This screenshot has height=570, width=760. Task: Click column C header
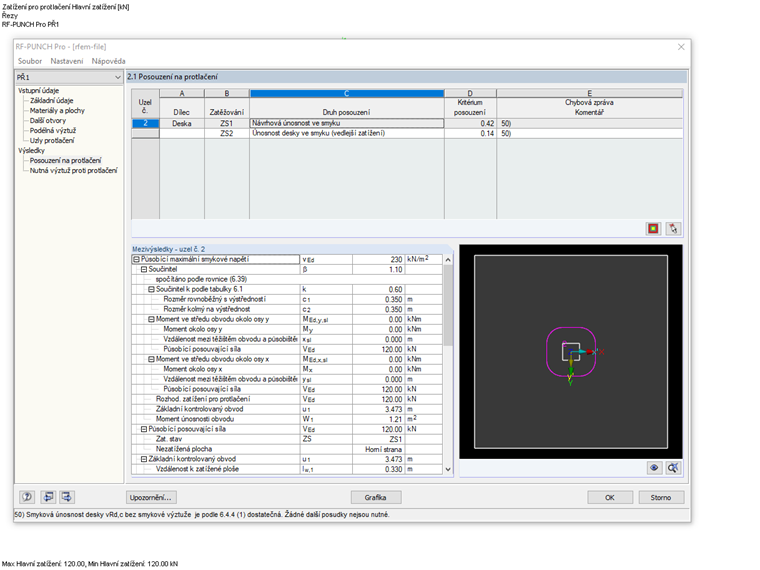[x=347, y=94]
